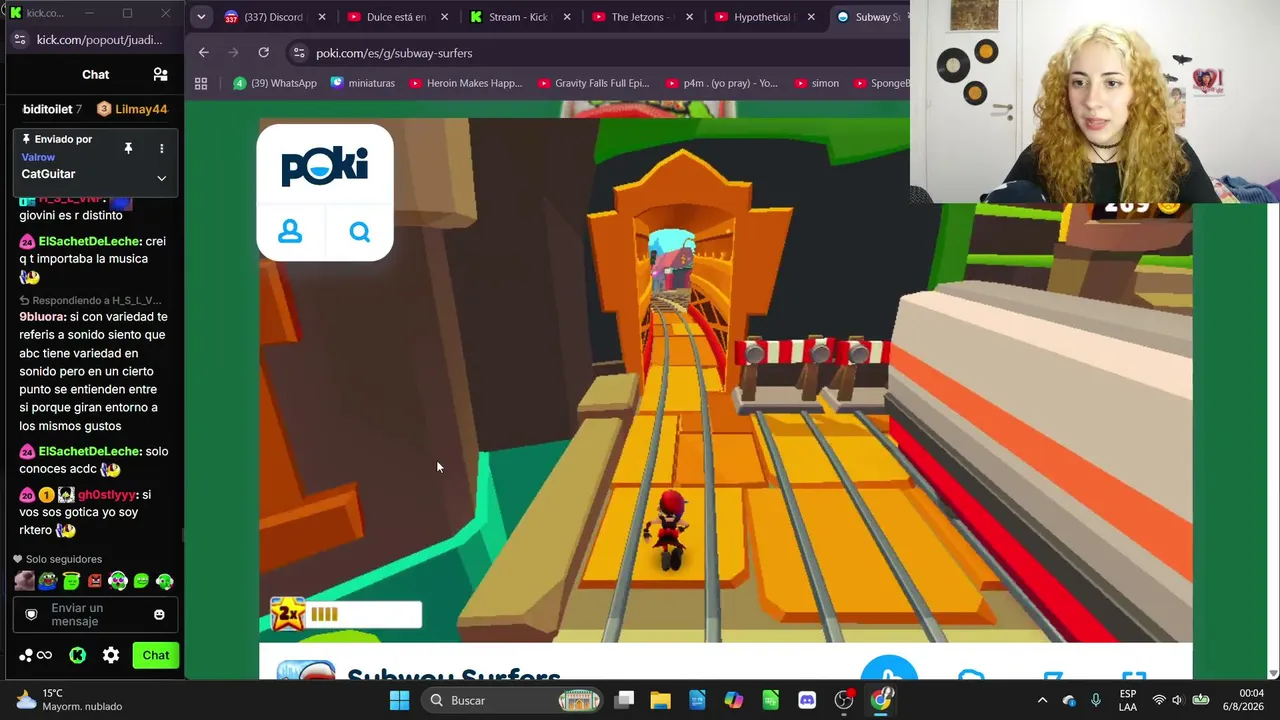The height and width of the screenshot is (720, 1280).
Task: Open OBS Studio from the taskbar
Action: click(844, 700)
